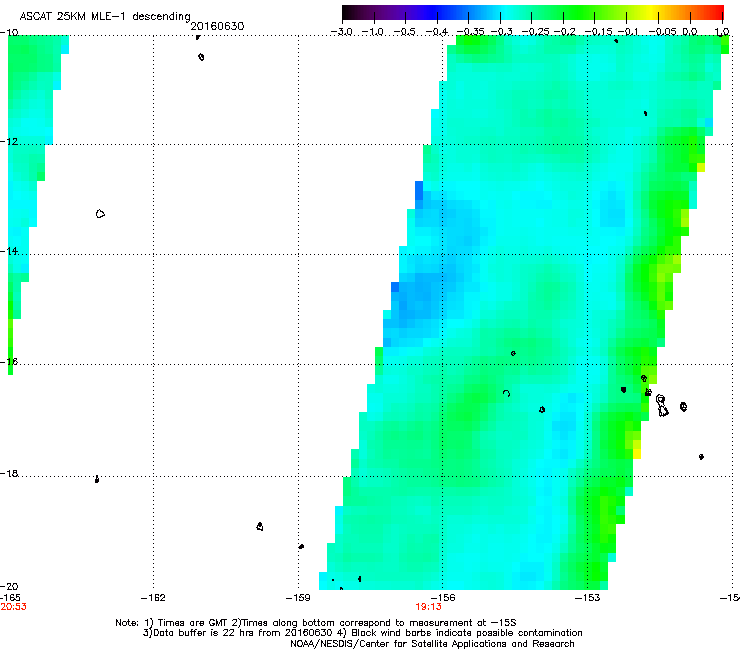Click the longitude label -162
This screenshot has width=740, height=650.
click(153, 598)
